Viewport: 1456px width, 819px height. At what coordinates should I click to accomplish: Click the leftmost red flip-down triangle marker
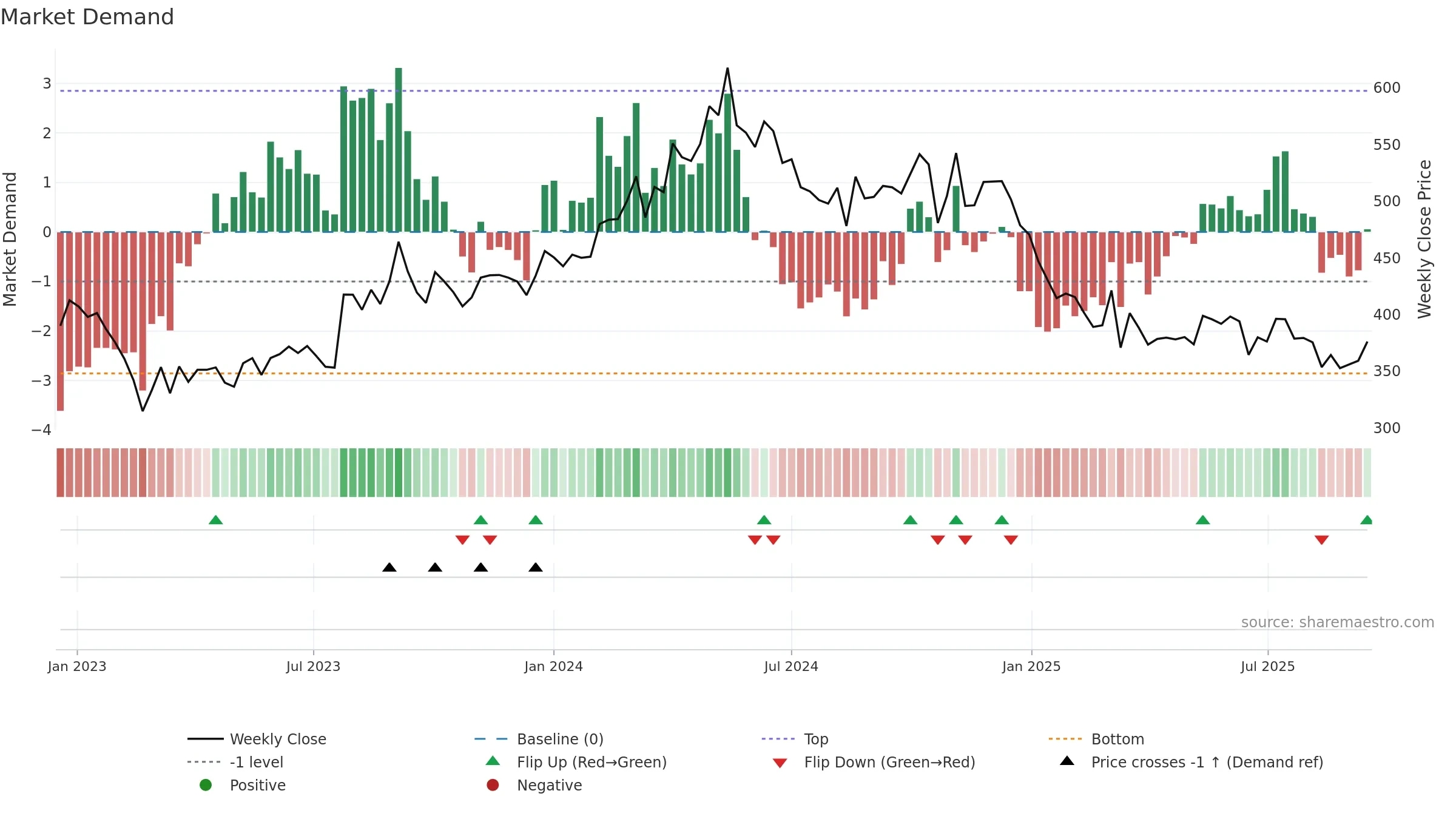462,540
